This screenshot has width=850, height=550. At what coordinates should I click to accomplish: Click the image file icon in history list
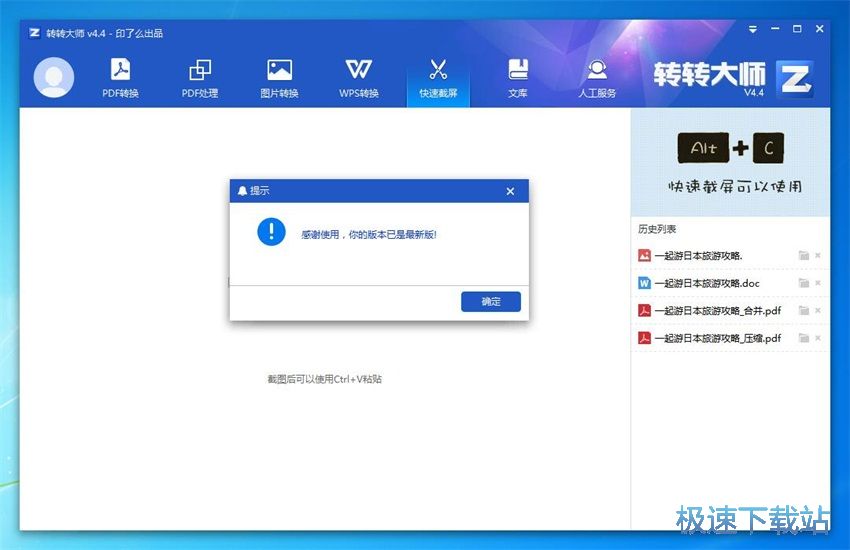coord(644,255)
